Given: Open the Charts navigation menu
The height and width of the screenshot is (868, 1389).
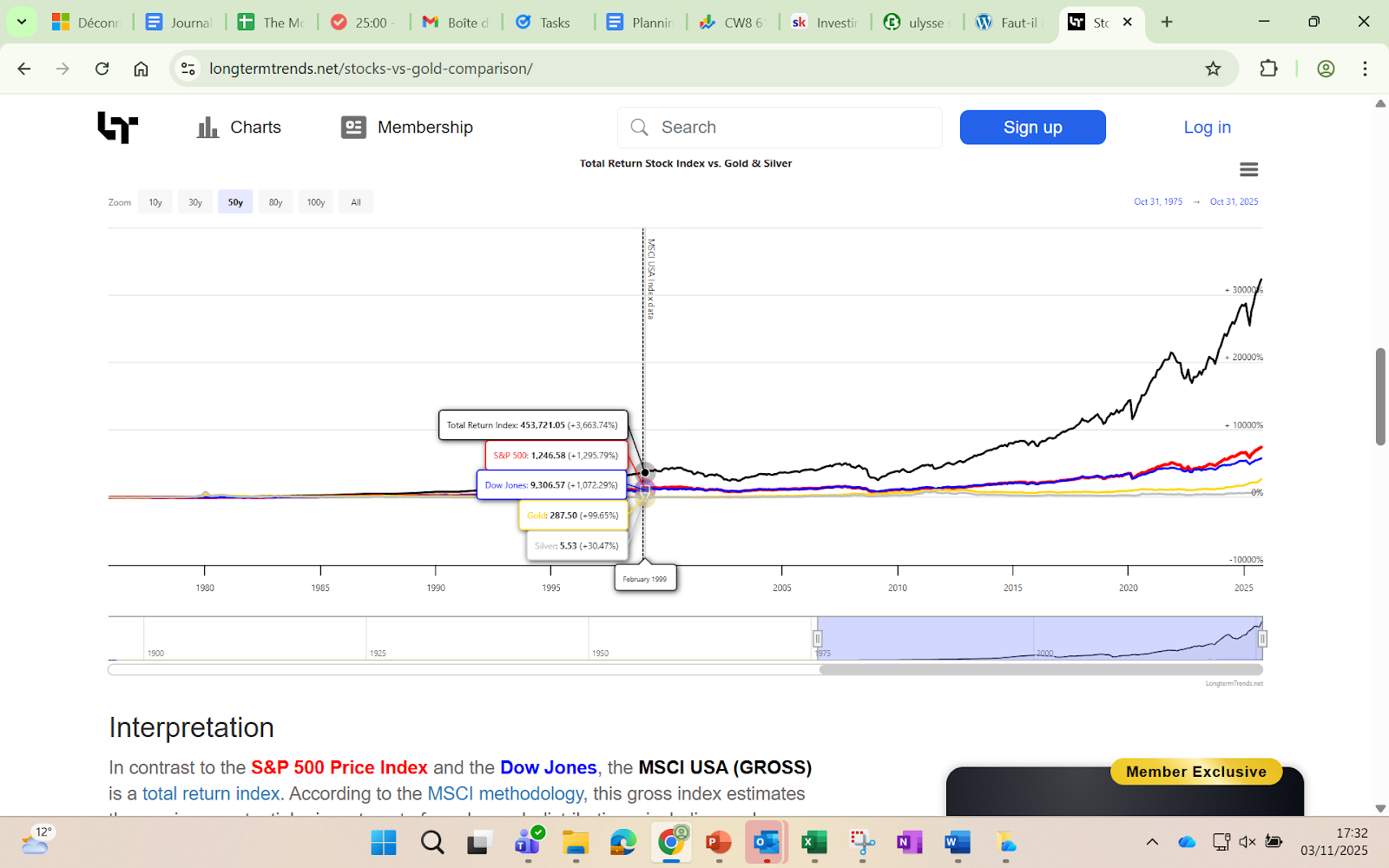Looking at the screenshot, I should [240, 128].
